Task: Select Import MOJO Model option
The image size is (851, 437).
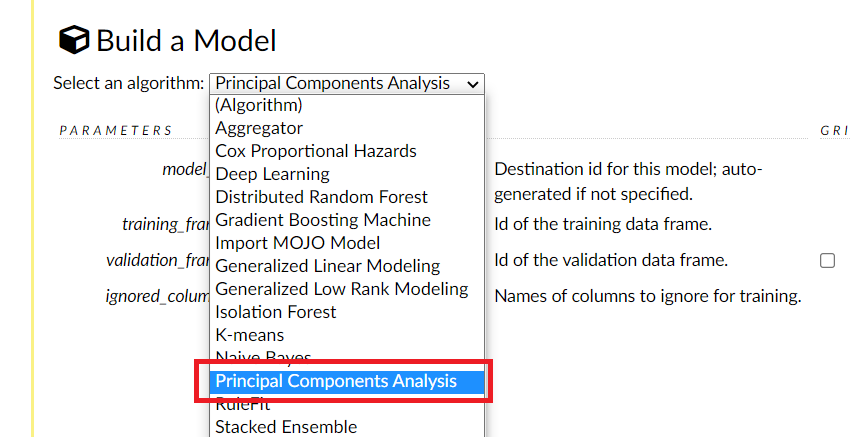Action: 298,243
